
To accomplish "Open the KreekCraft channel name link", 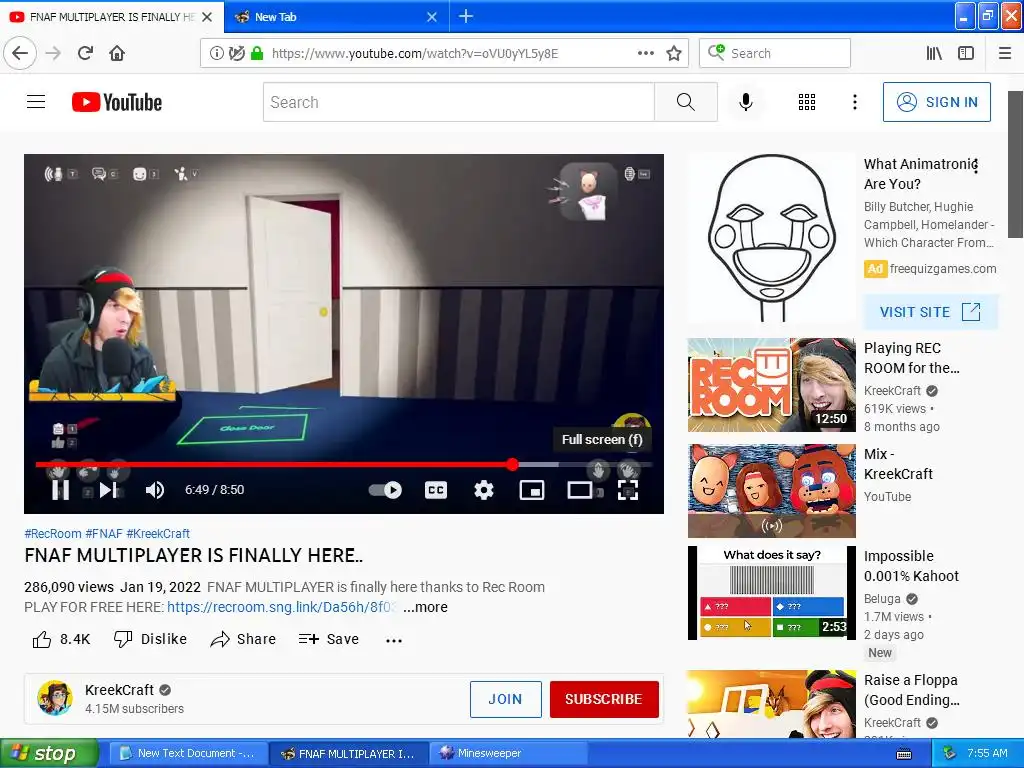I will tap(119, 690).
